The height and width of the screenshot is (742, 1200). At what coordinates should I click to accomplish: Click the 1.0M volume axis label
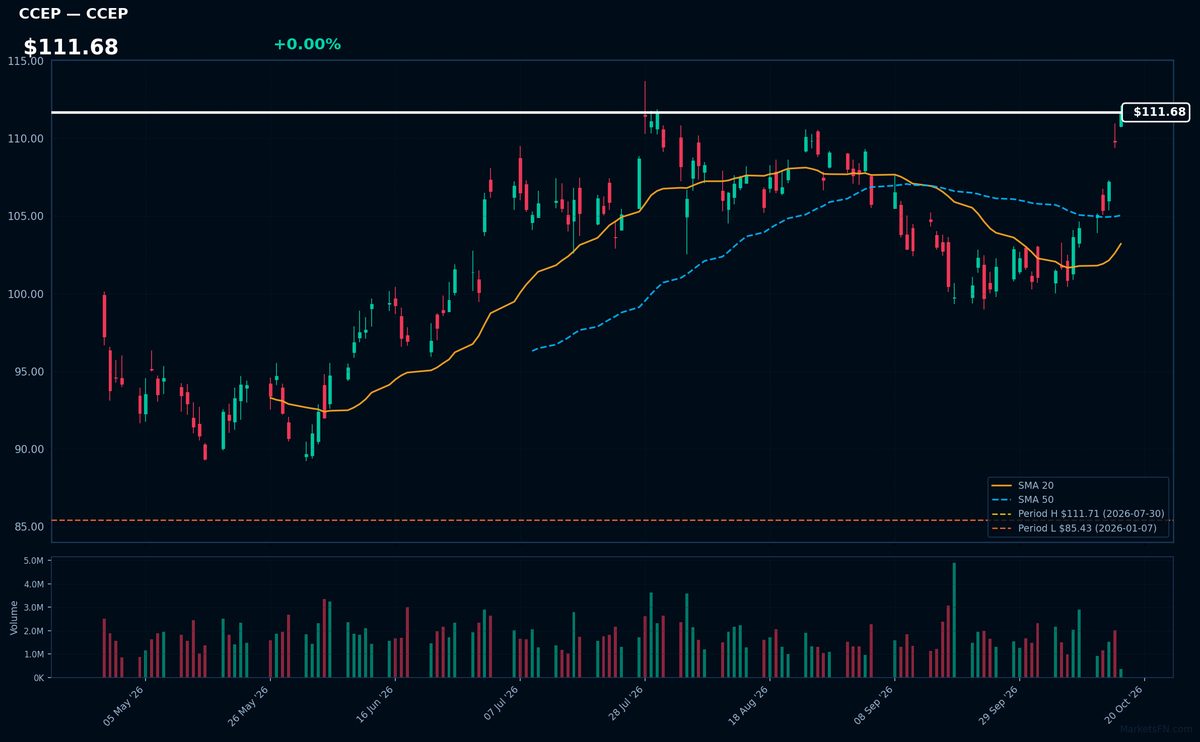33,654
